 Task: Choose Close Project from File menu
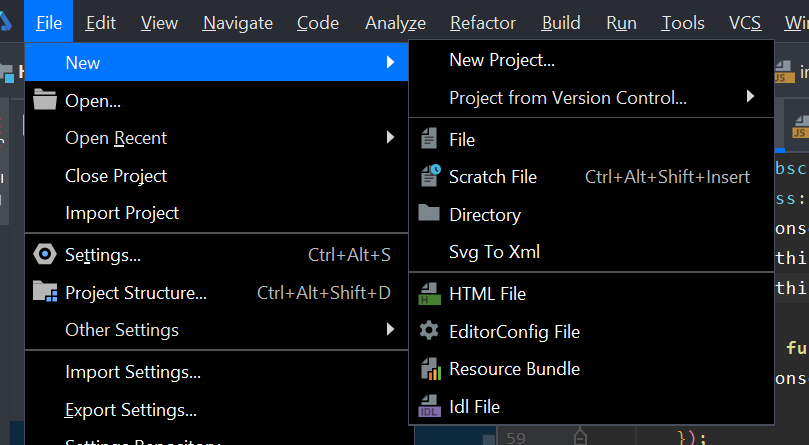point(116,175)
